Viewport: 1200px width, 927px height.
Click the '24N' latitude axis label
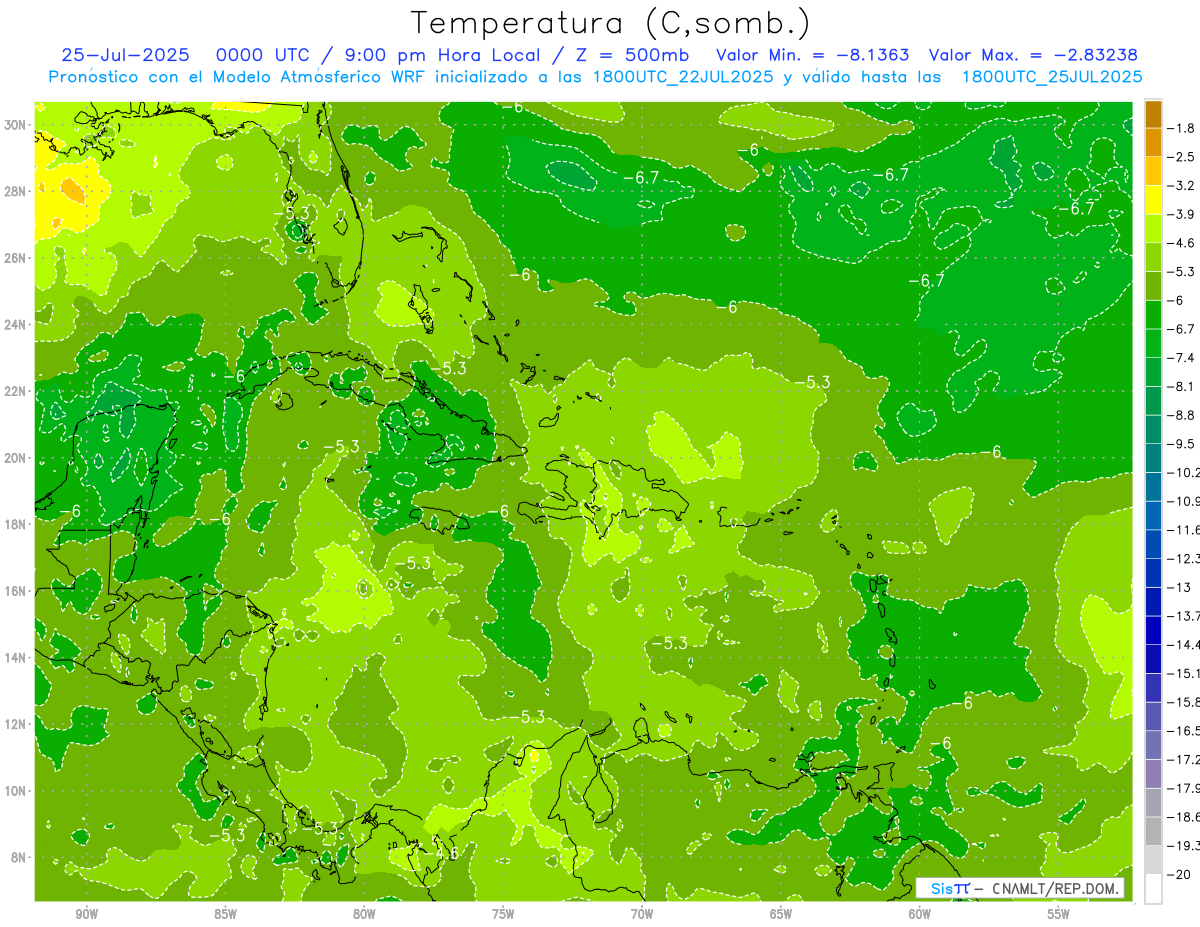click(17, 324)
